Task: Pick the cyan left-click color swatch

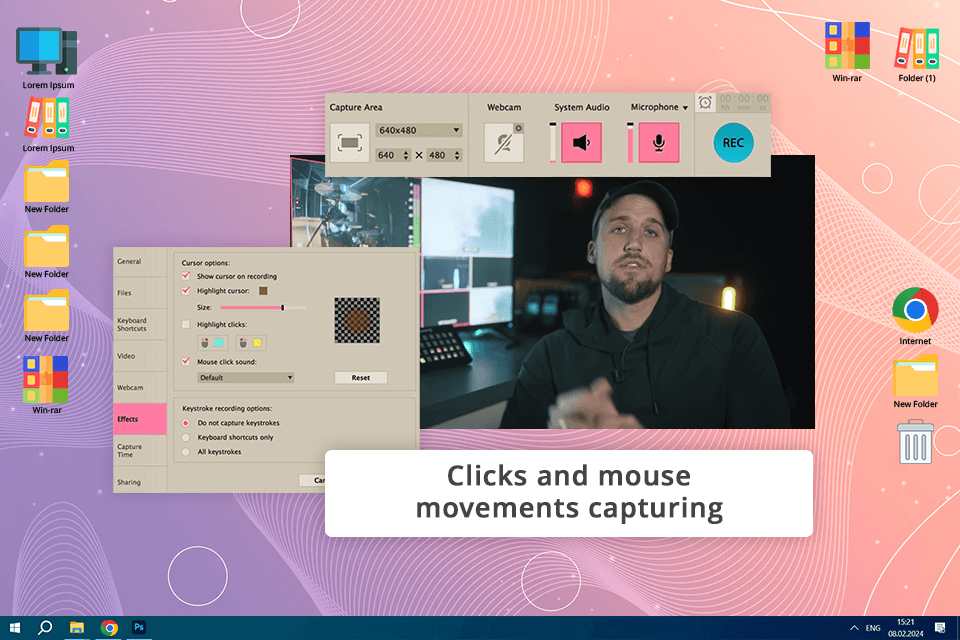Action: pyautogui.click(x=219, y=342)
